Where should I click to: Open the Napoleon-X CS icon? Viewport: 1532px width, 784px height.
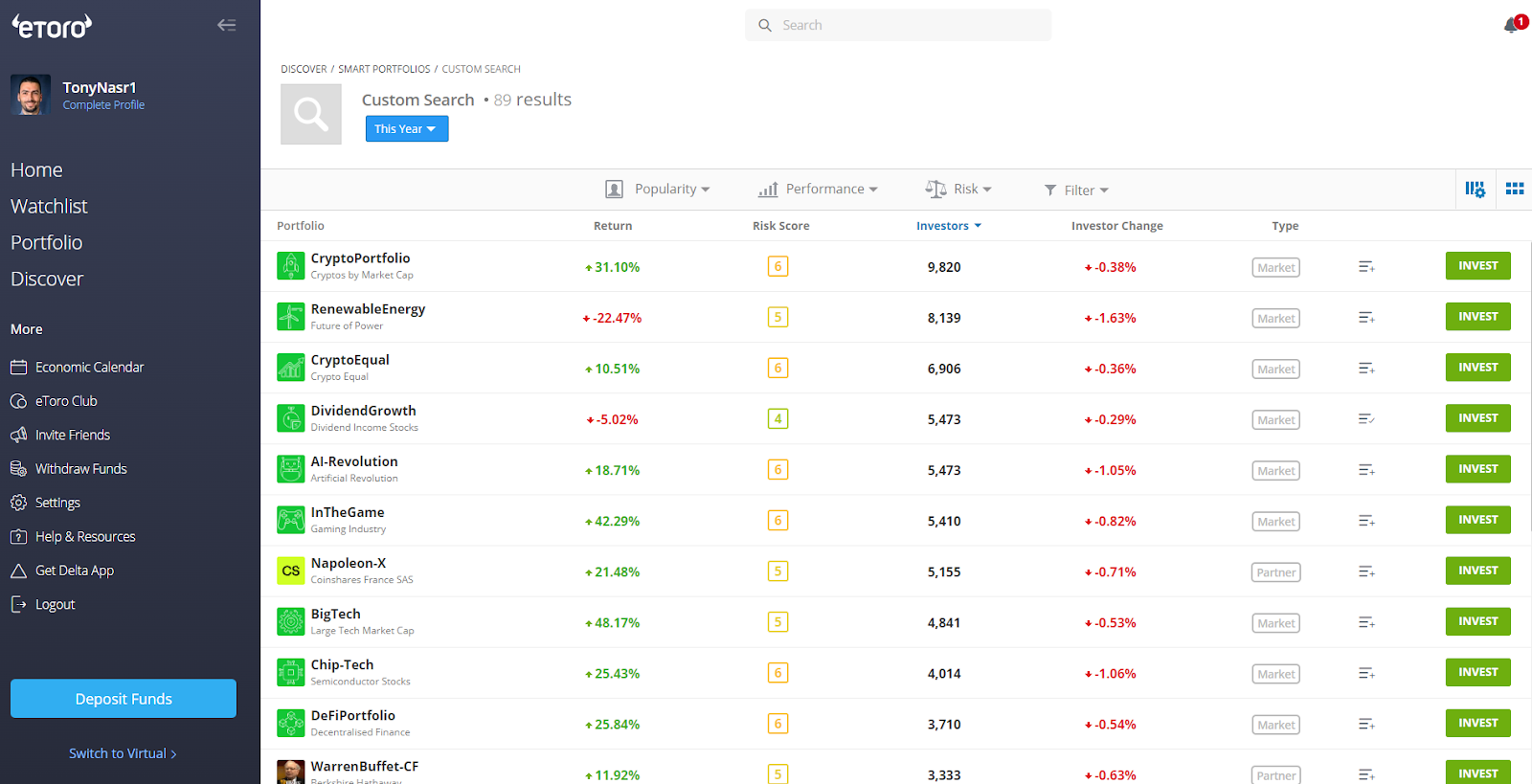(290, 571)
